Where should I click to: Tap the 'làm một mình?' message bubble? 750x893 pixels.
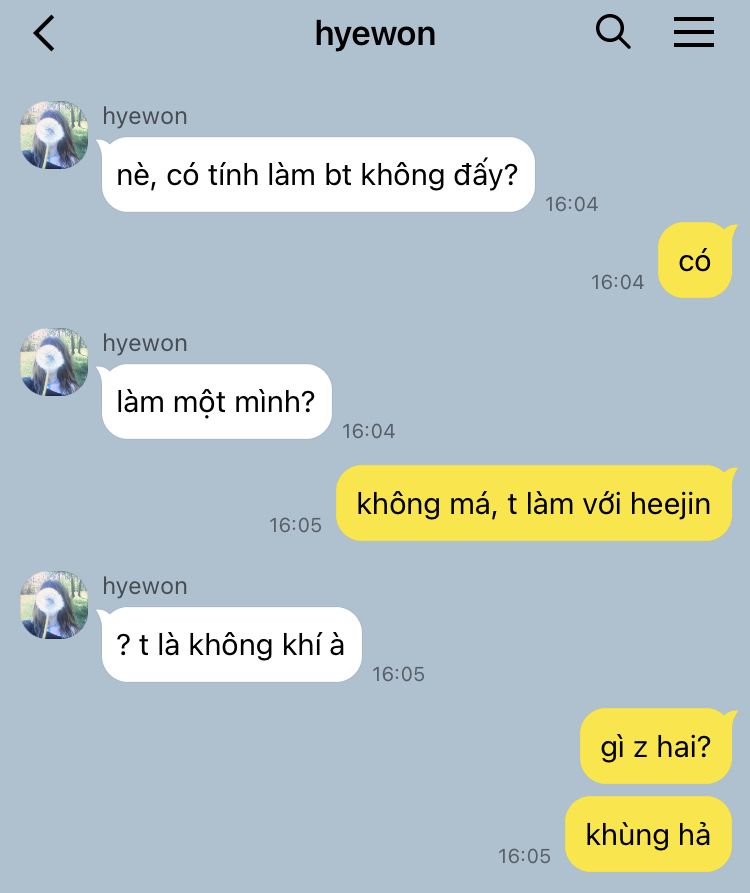216,402
